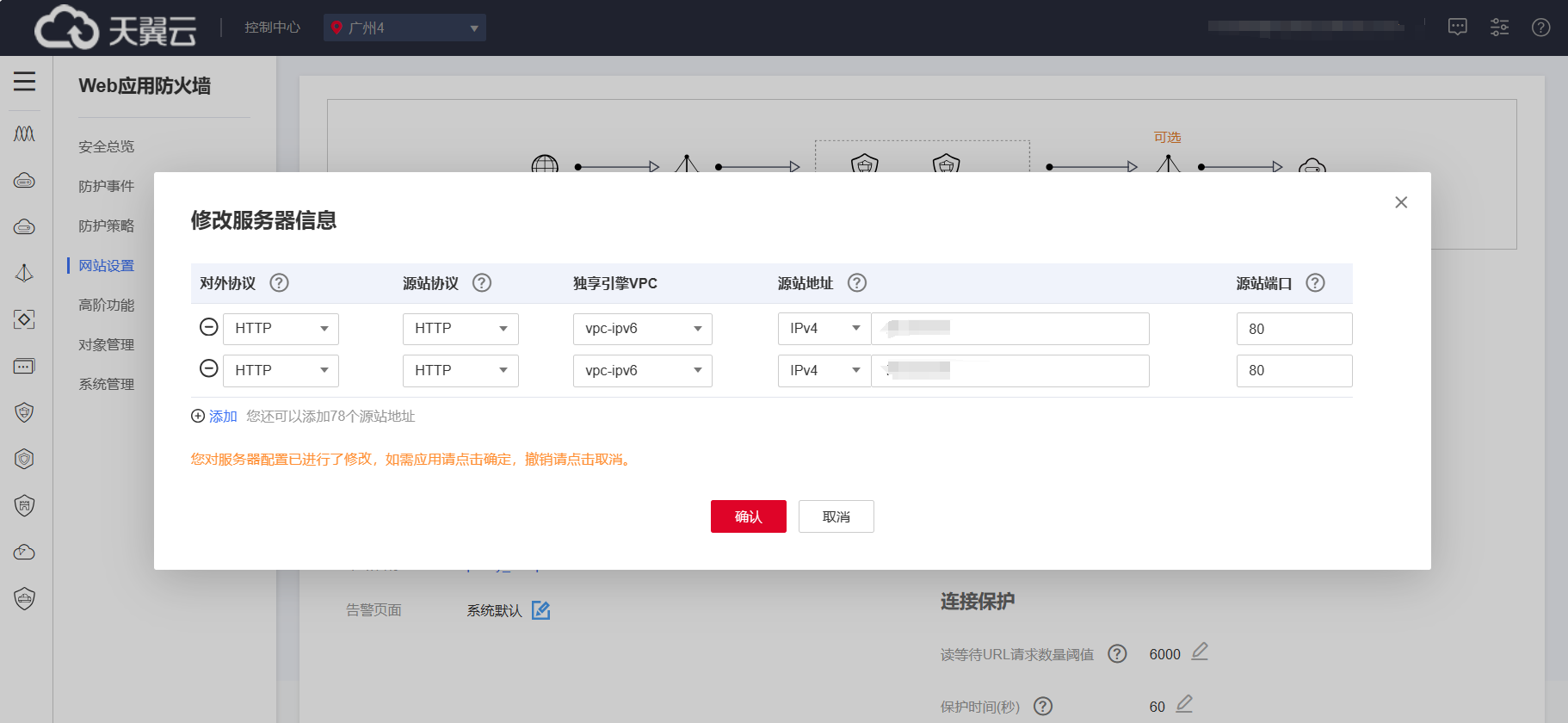
Task: Expand second row 源站协议 HTTP dropdown
Action: (460, 370)
